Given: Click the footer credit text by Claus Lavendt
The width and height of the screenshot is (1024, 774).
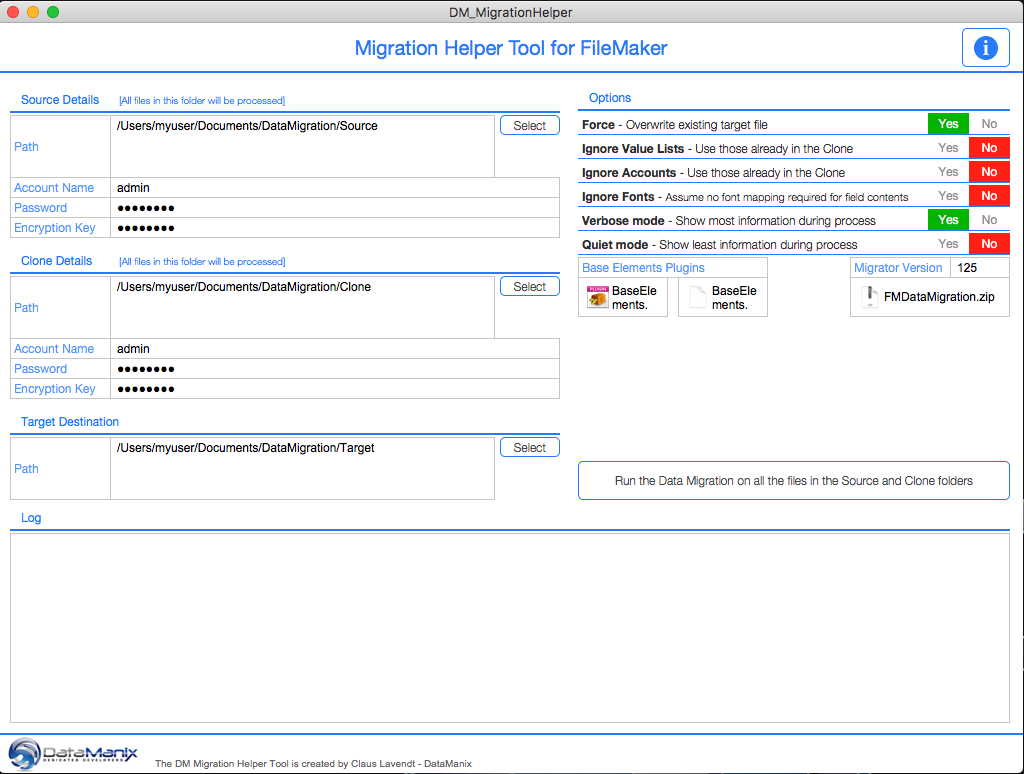Looking at the screenshot, I should tap(313, 764).
